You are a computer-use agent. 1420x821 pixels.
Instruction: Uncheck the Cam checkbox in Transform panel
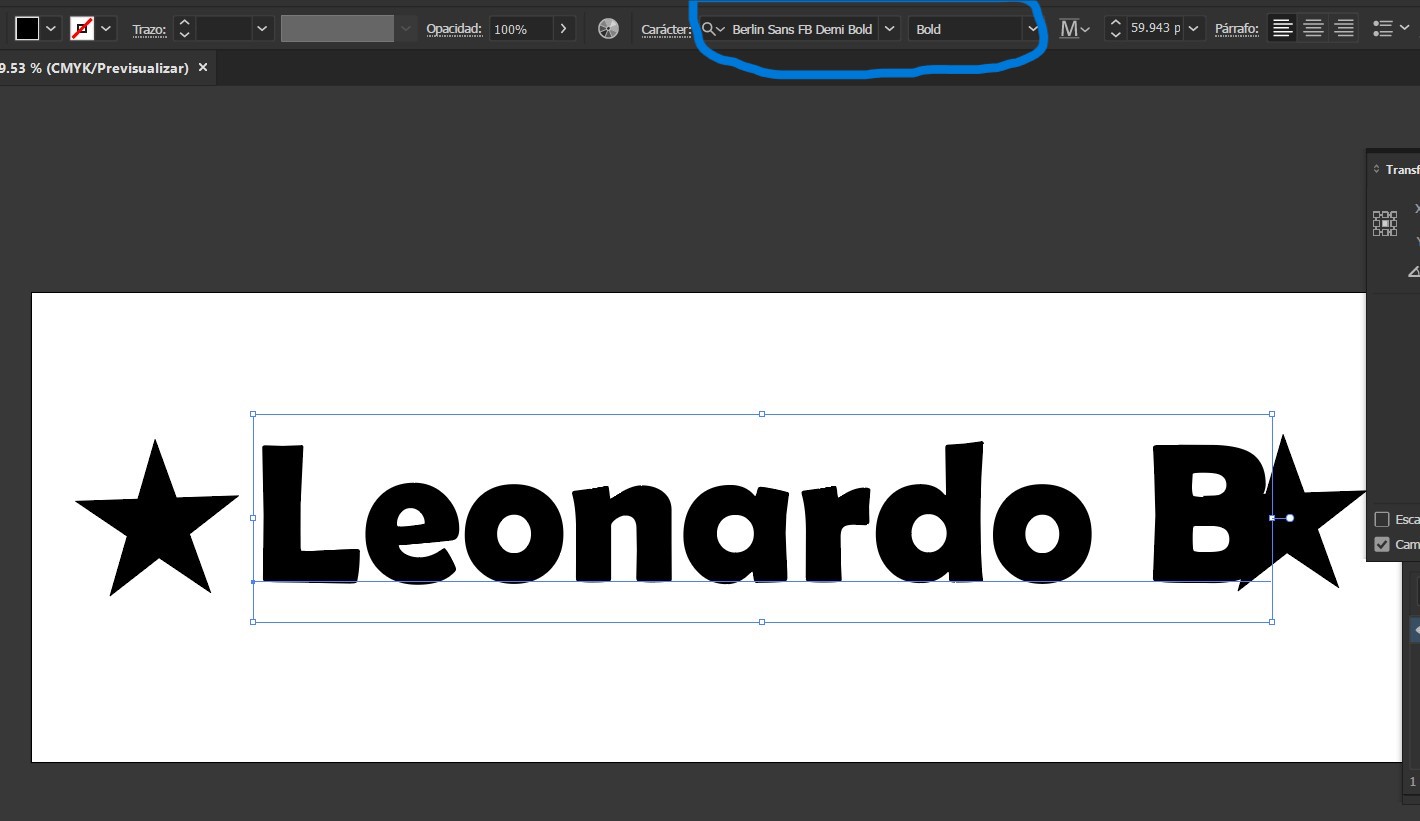click(x=1382, y=545)
